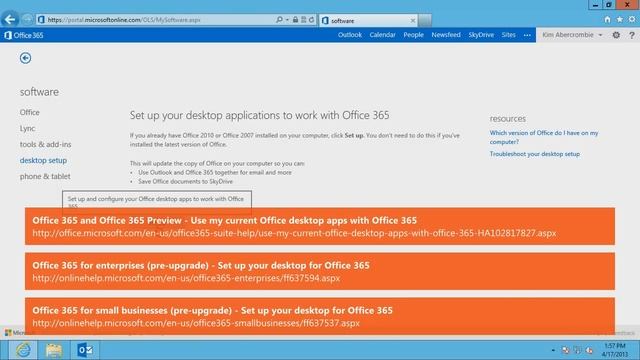Close the software browser tab
The width and height of the screenshot is (640, 360).
click(413, 20)
